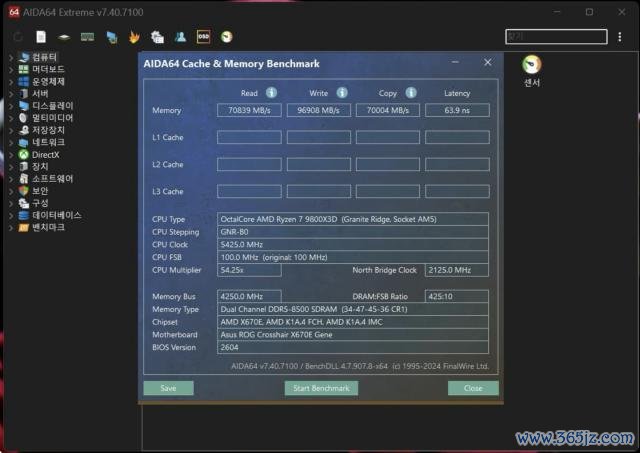The width and height of the screenshot is (640, 453).
Task: Click the Chipset field 'AMD X670E'
Action: point(353,322)
